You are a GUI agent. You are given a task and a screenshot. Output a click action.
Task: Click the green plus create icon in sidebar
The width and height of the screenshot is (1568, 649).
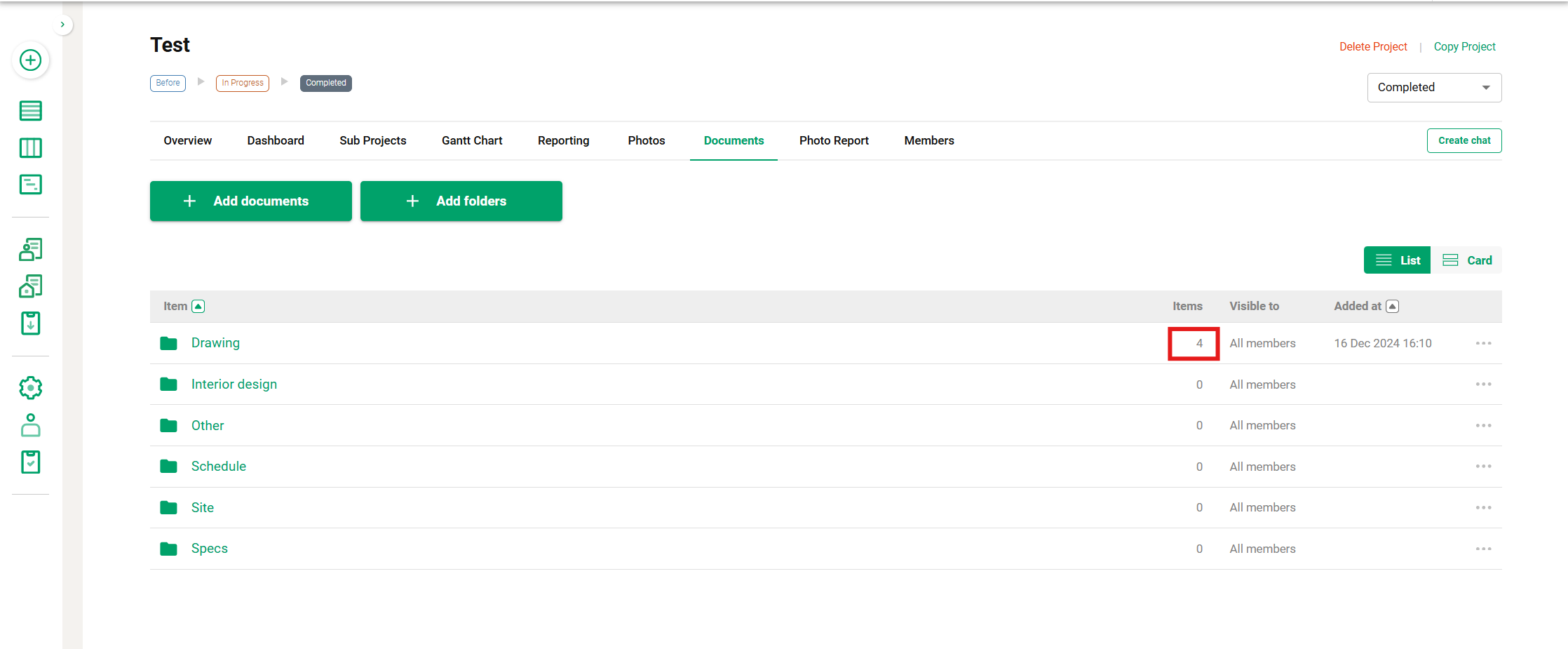pyautogui.click(x=30, y=60)
